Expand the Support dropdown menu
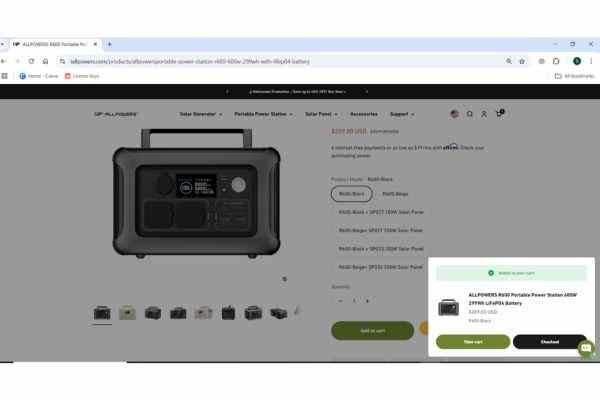The width and height of the screenshot is (600, 400). [402, 114]
